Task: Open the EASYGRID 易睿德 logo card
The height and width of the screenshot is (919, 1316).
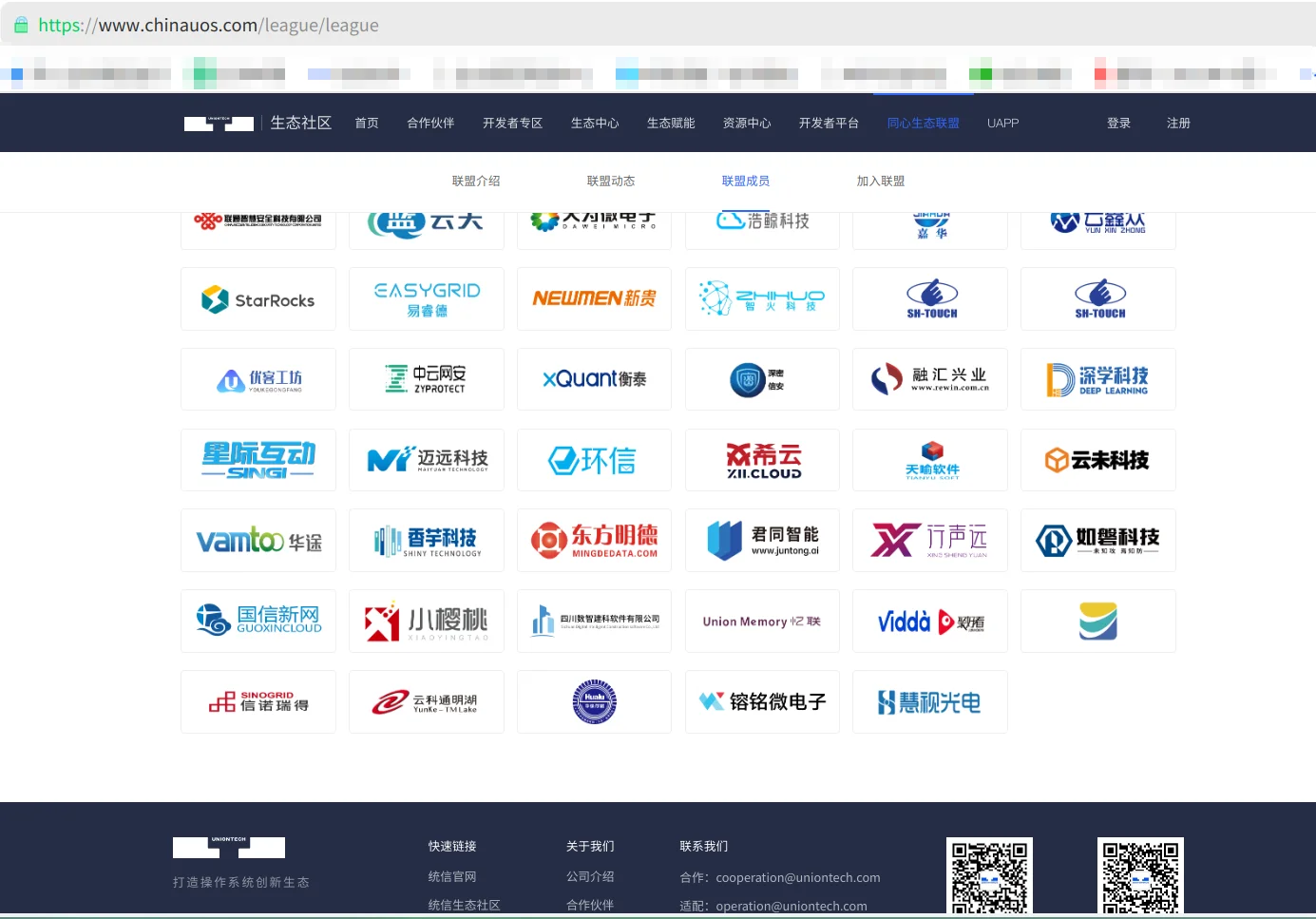Action: coord(427,299)
